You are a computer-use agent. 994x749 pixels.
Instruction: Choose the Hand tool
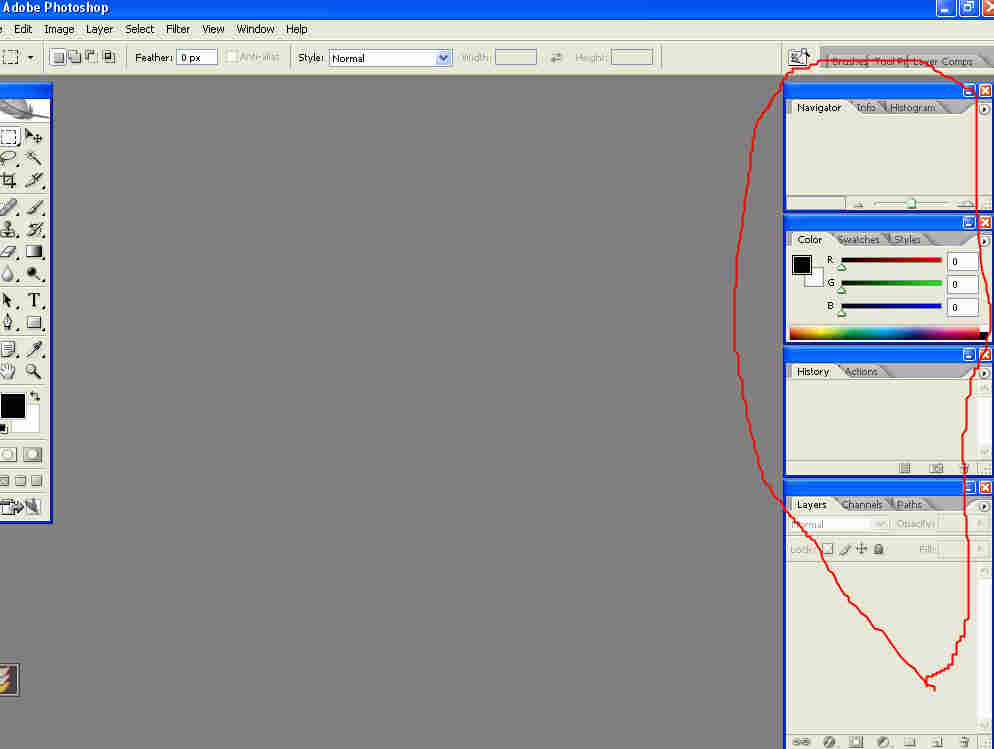[x=9, y=371]
